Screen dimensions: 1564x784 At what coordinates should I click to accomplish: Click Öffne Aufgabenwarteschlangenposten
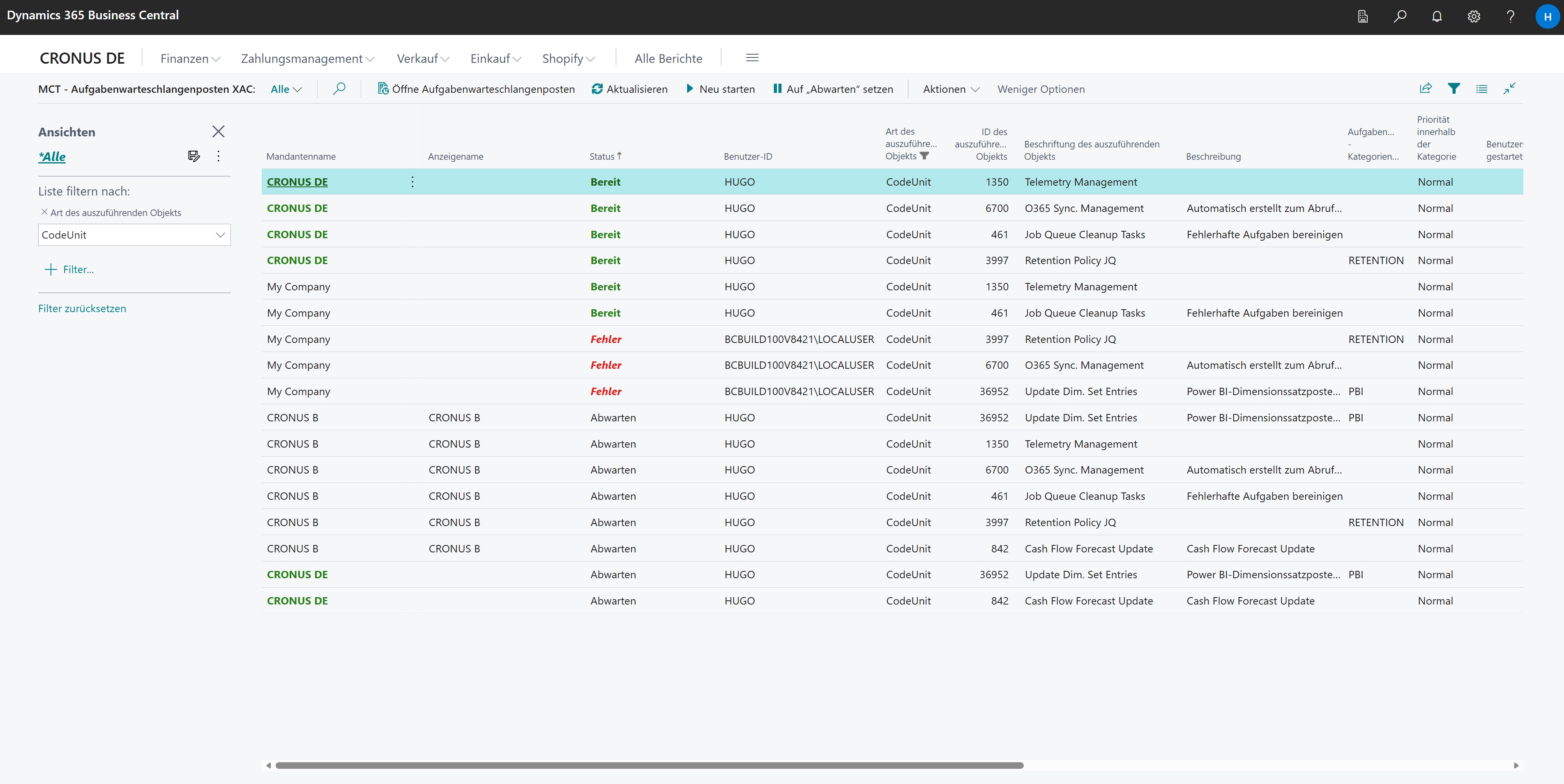click(476, 89)
